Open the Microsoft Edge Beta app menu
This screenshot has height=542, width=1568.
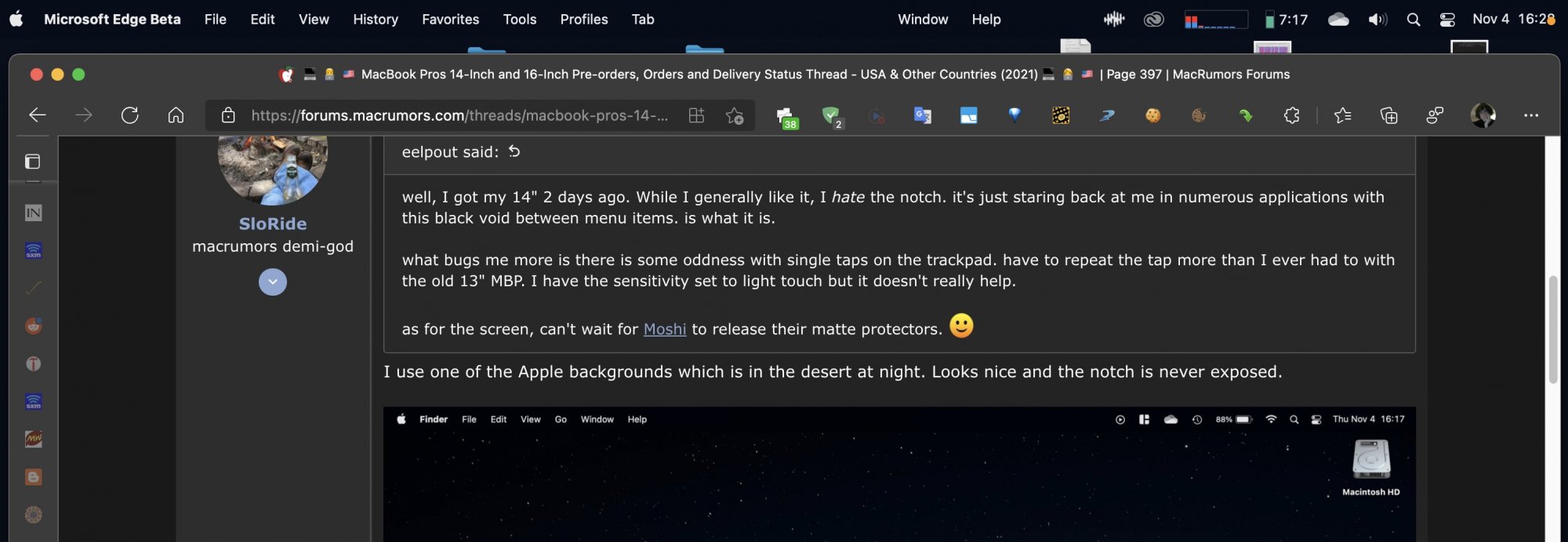112,20
